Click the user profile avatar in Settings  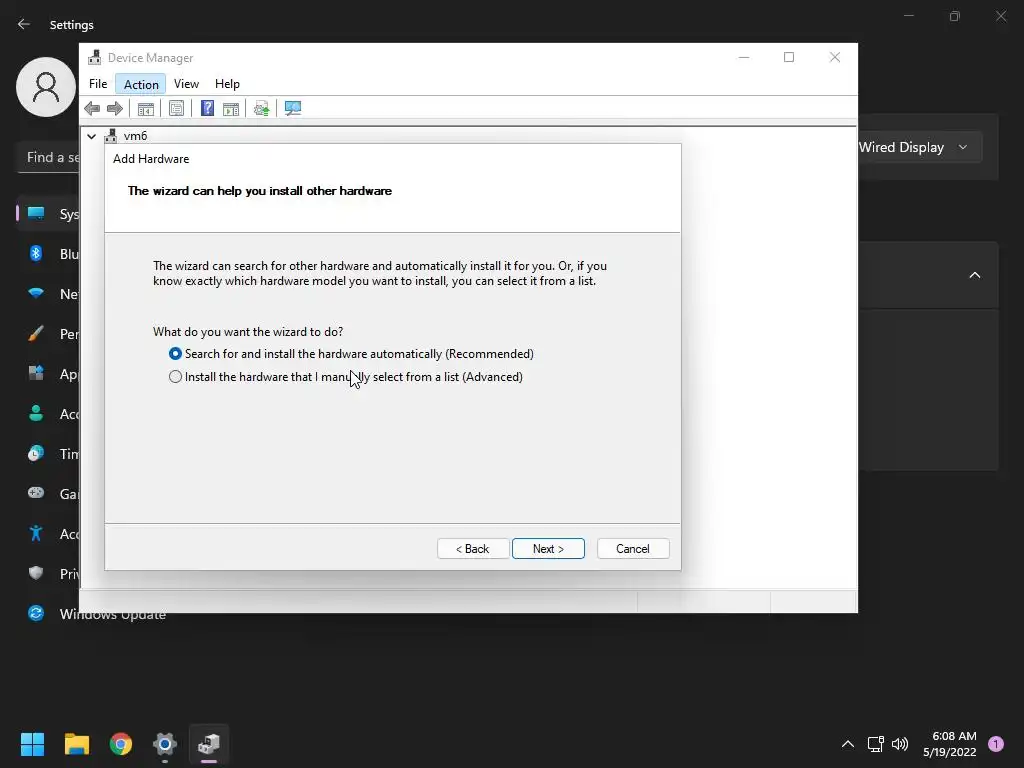pos(46,87)
